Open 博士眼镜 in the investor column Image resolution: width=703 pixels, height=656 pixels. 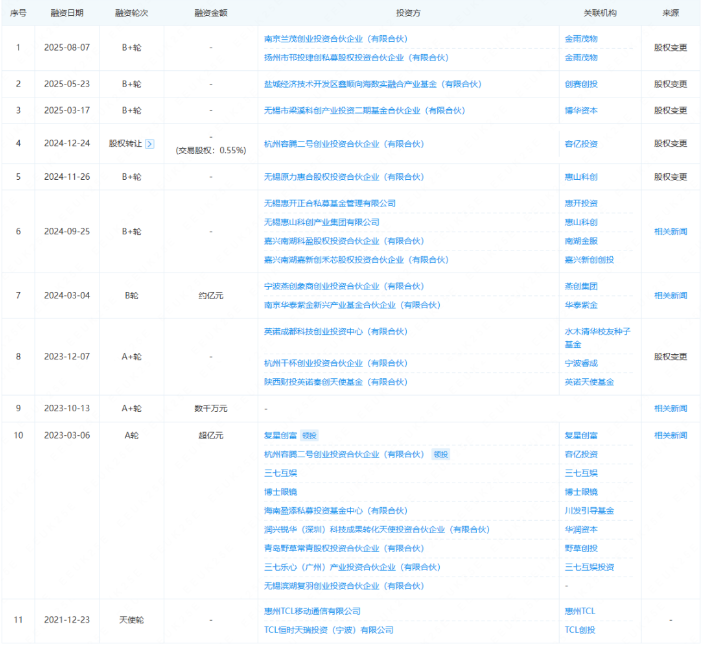click(x=280, y=492)
